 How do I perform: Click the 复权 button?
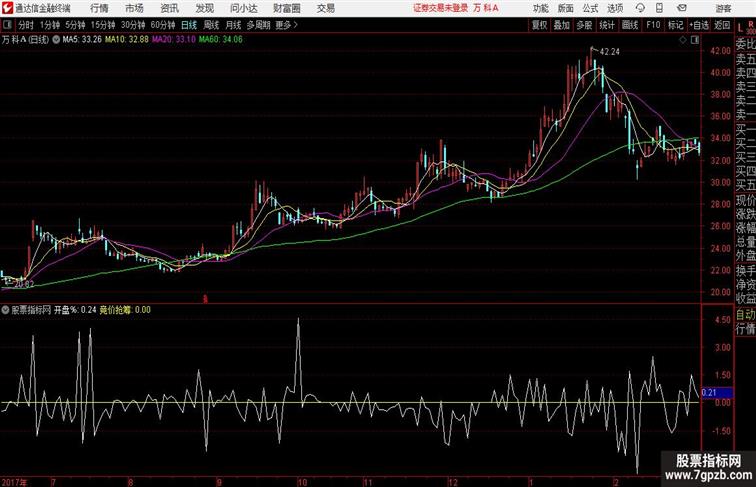(540, 25)
